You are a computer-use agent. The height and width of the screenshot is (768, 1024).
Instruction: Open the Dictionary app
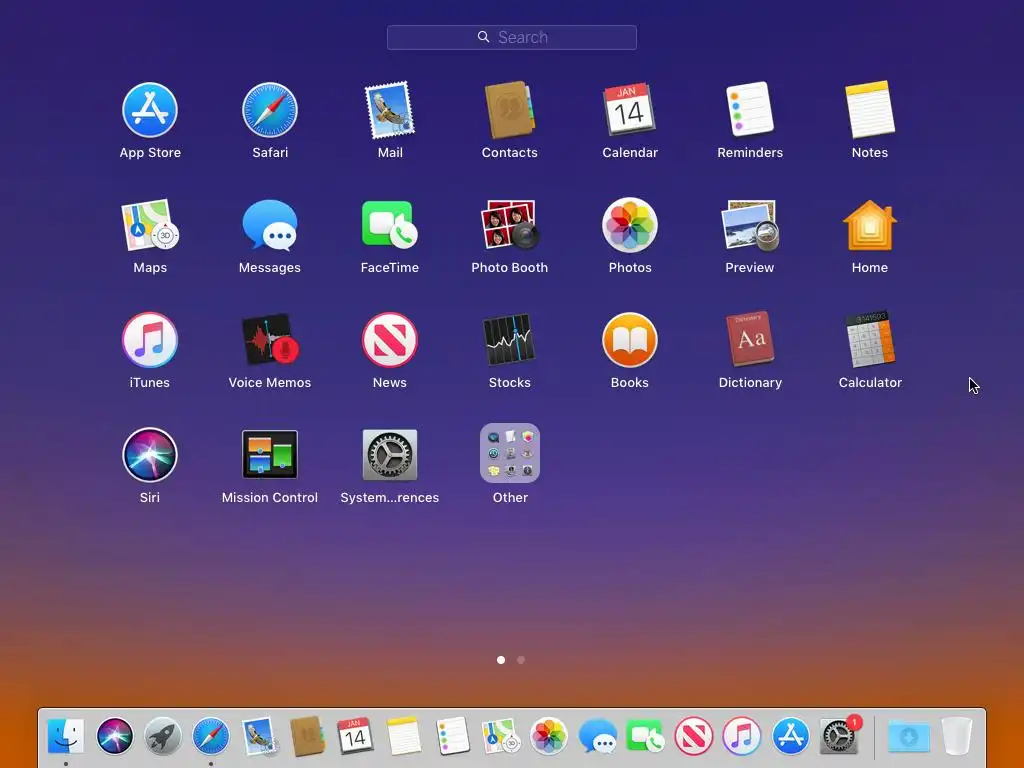750,340
